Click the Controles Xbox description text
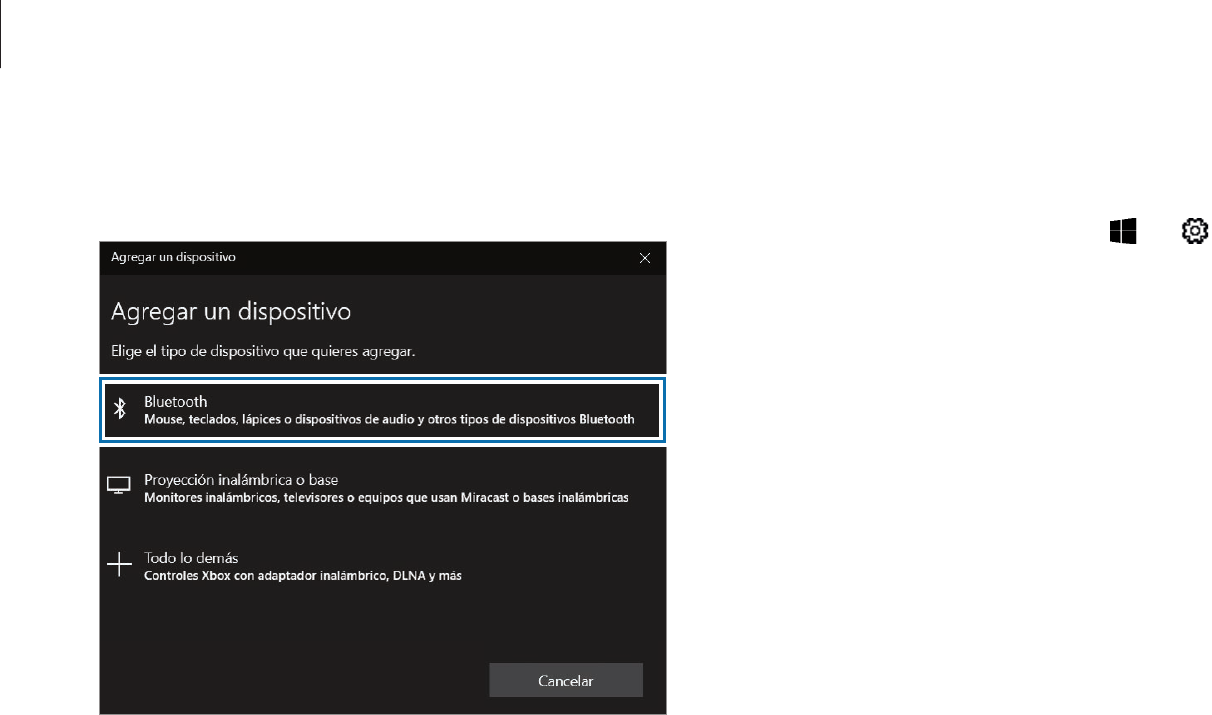Image resolution: width=1212 pixels, height=715 pixels. tap(303, 575)
